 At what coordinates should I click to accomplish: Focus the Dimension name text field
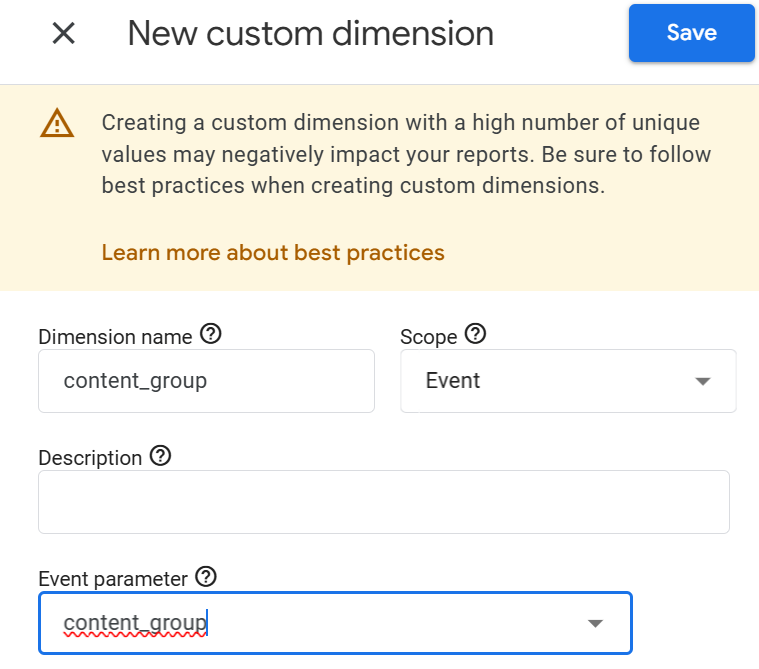[206, 380]
